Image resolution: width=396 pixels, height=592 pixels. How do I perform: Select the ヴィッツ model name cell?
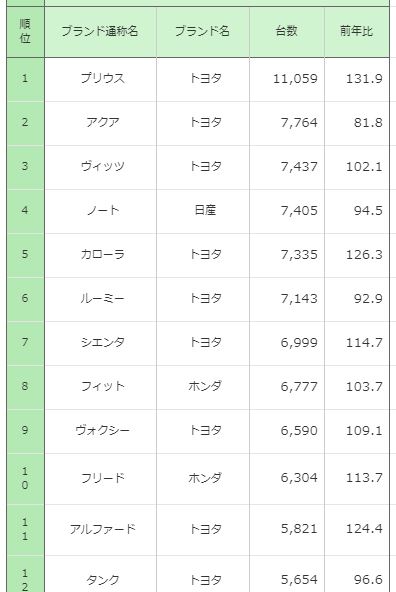100,167
